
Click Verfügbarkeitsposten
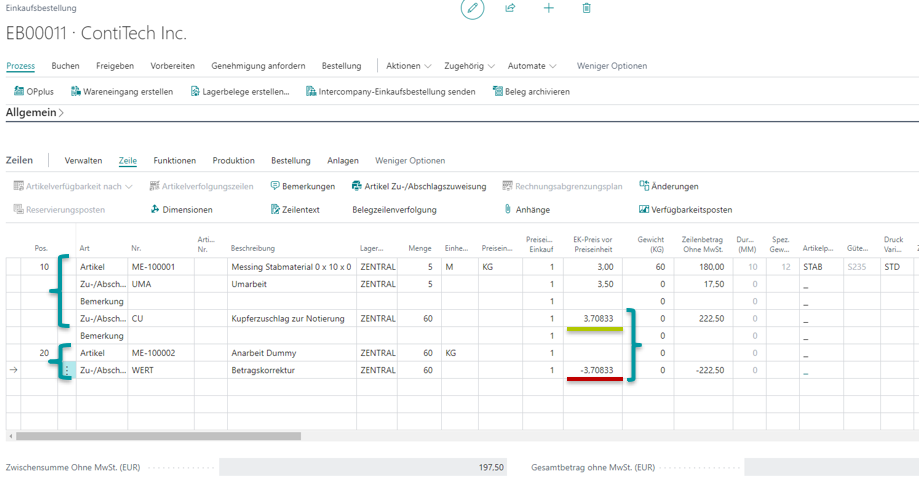point(685,210)
